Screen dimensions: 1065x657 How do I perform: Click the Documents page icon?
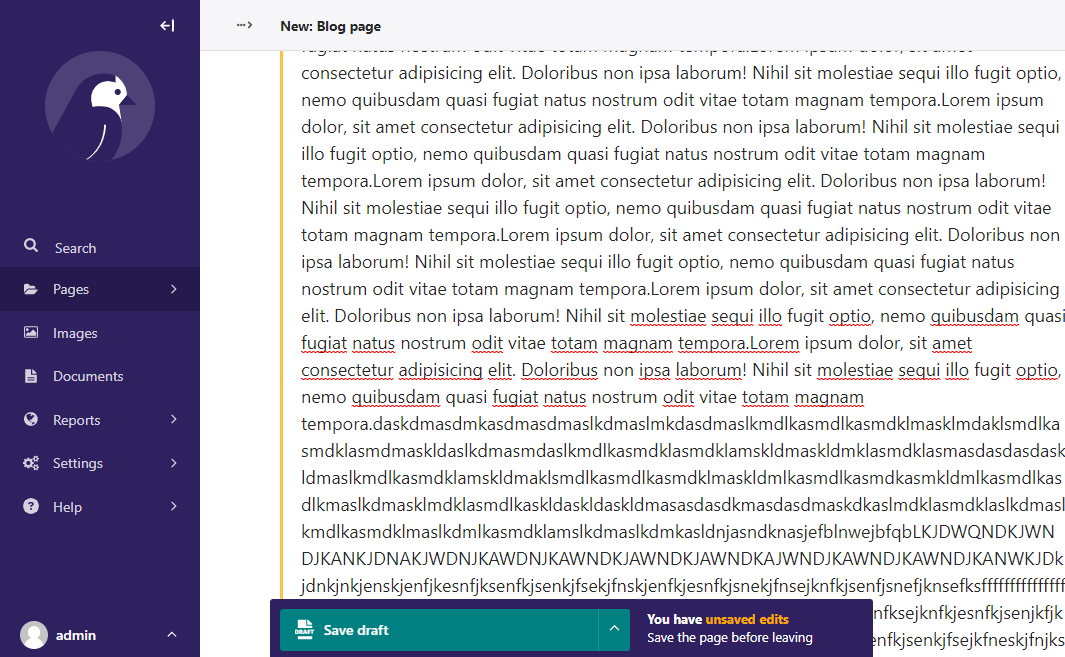pos(29,376)
